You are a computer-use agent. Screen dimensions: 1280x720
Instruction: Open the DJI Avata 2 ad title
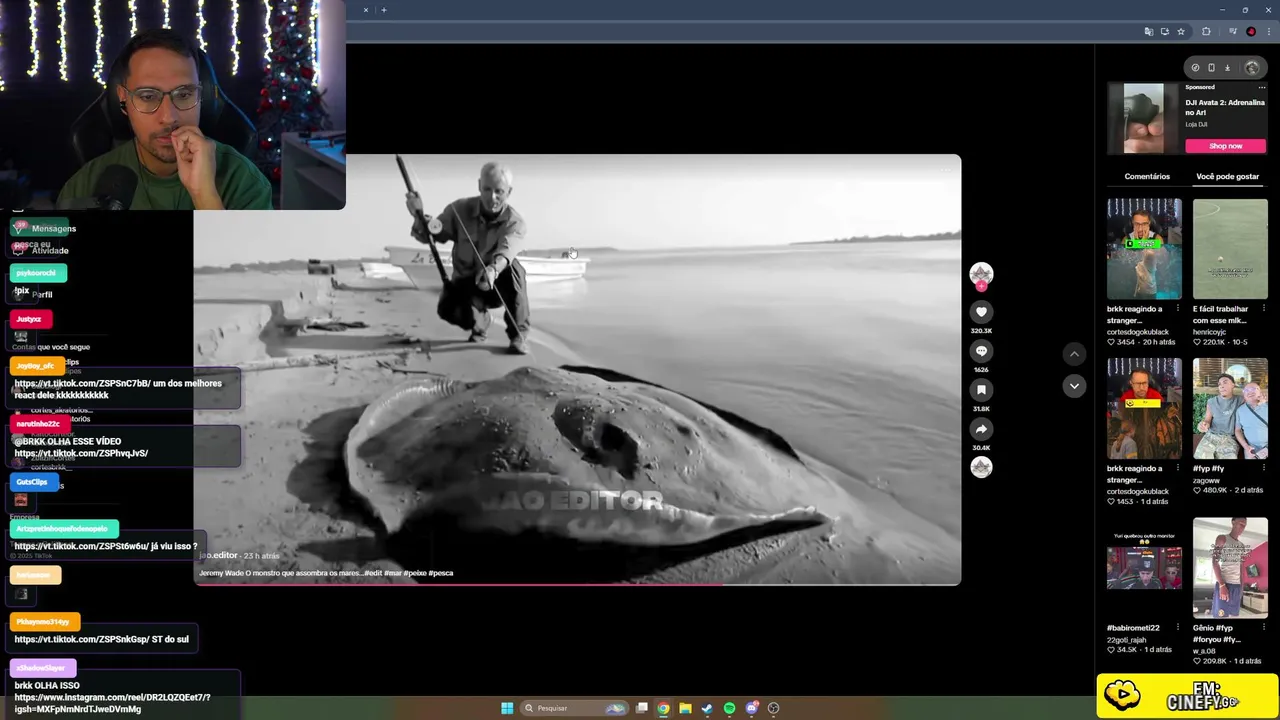pyautogui.click(x=1225, y=107)
